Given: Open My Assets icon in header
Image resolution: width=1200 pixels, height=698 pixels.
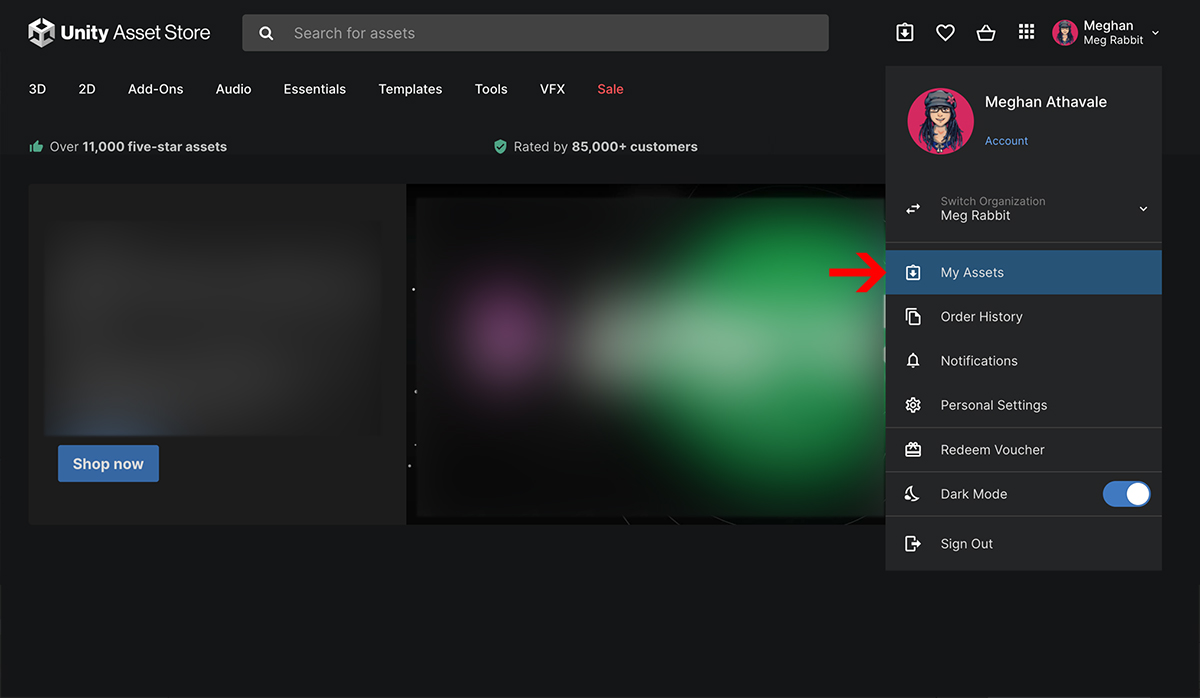Looking at the screenshot, I should [x=904, y=33].
